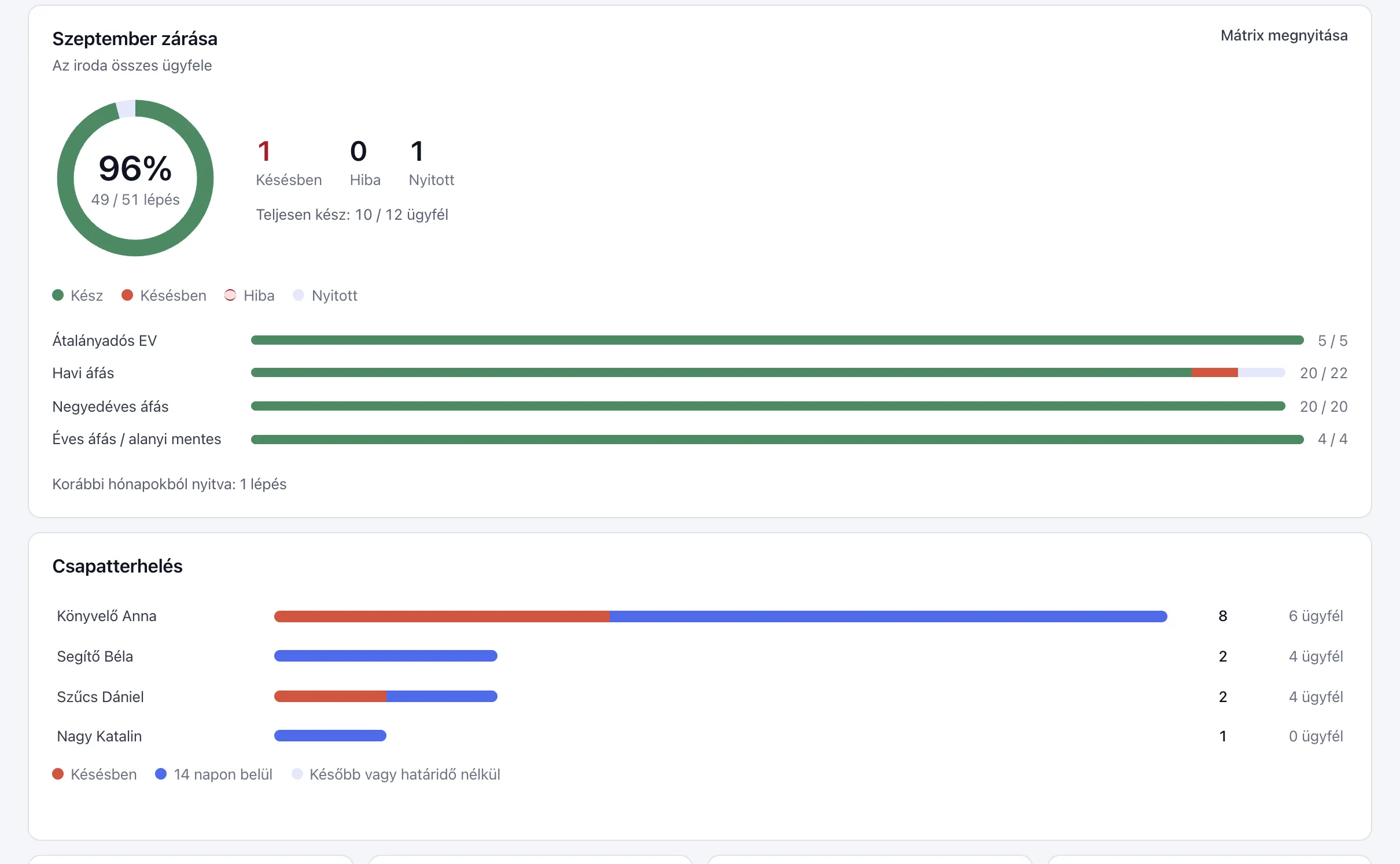Click the Csapatterhelés heading

point(117,566)
